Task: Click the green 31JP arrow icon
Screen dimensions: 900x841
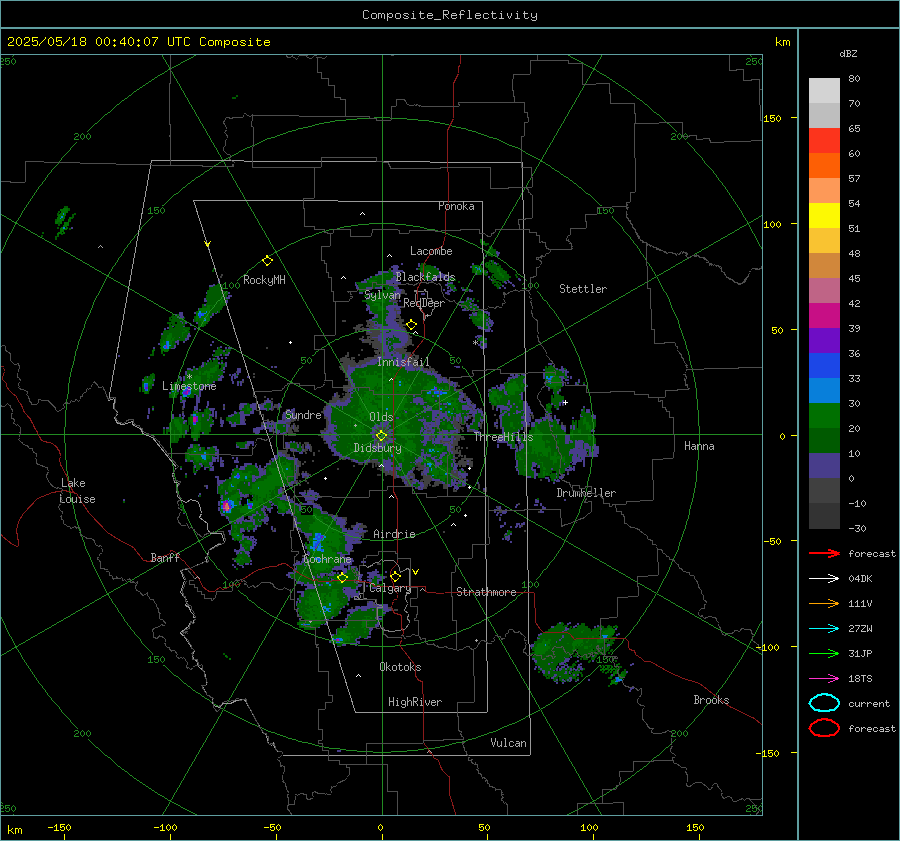Action: pos(824,653)
